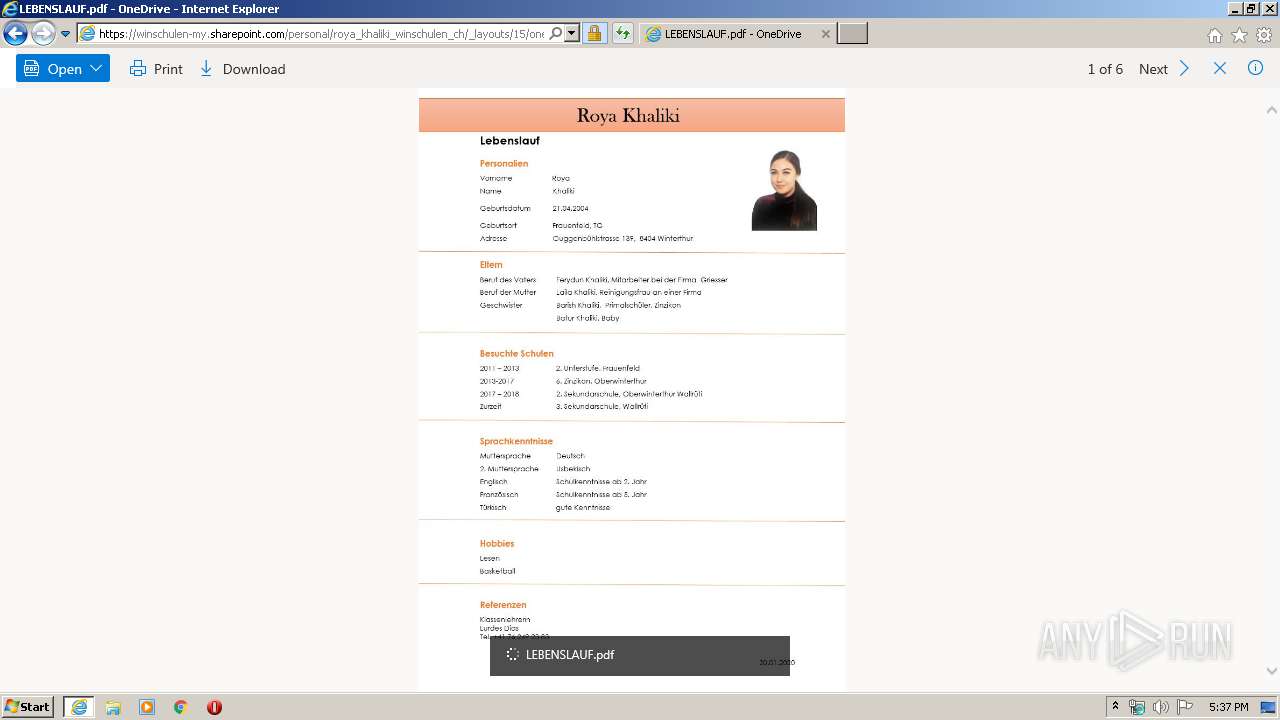Expand the address bar autocomplete dropdown

click(572, 34)
